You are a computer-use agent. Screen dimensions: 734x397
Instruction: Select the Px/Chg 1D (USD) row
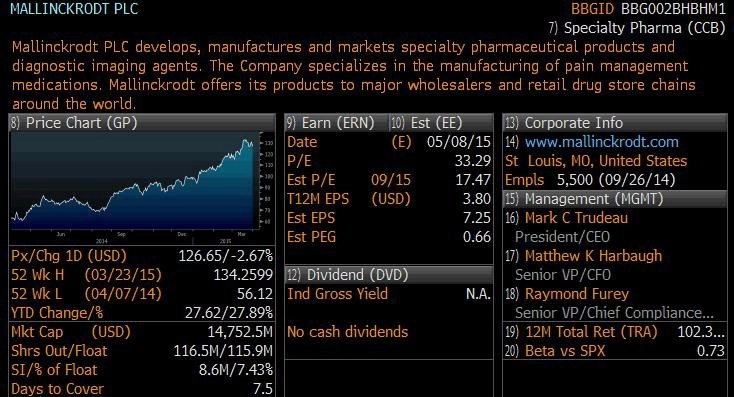tap(142, 256)
